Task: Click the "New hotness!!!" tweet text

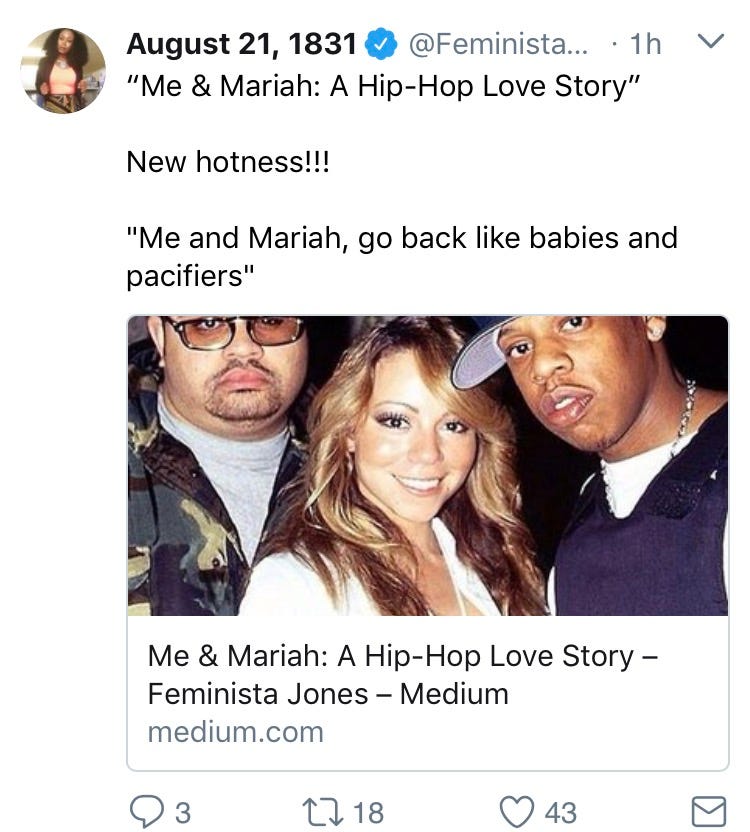Action: [227, 161]
